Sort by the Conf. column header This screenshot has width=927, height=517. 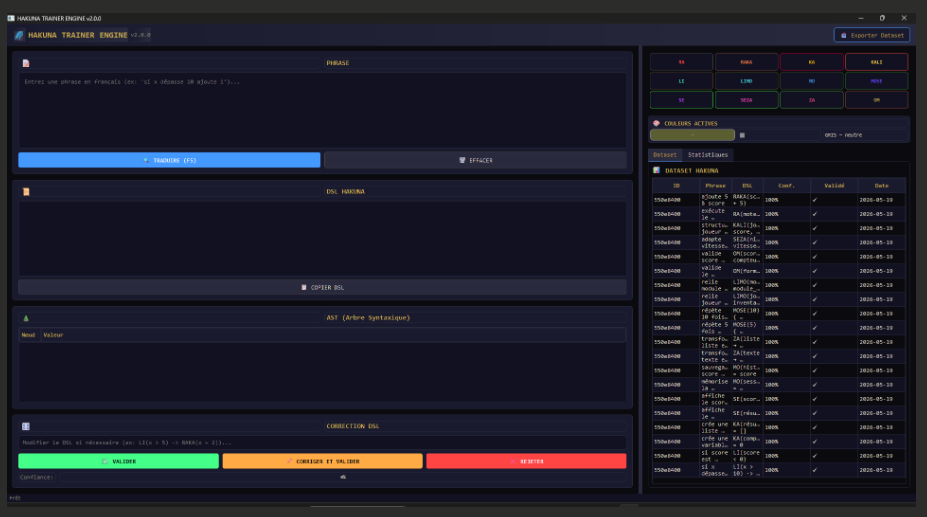[786, 186]
